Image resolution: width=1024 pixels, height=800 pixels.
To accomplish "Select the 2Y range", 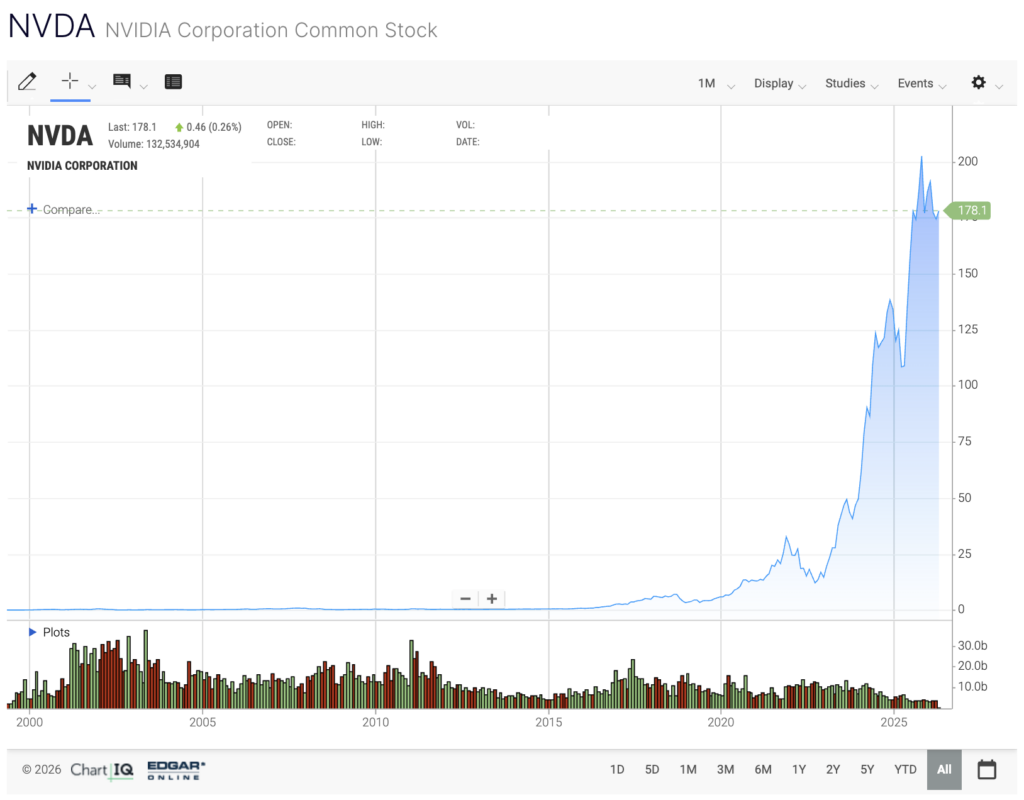I will point(833,770).
